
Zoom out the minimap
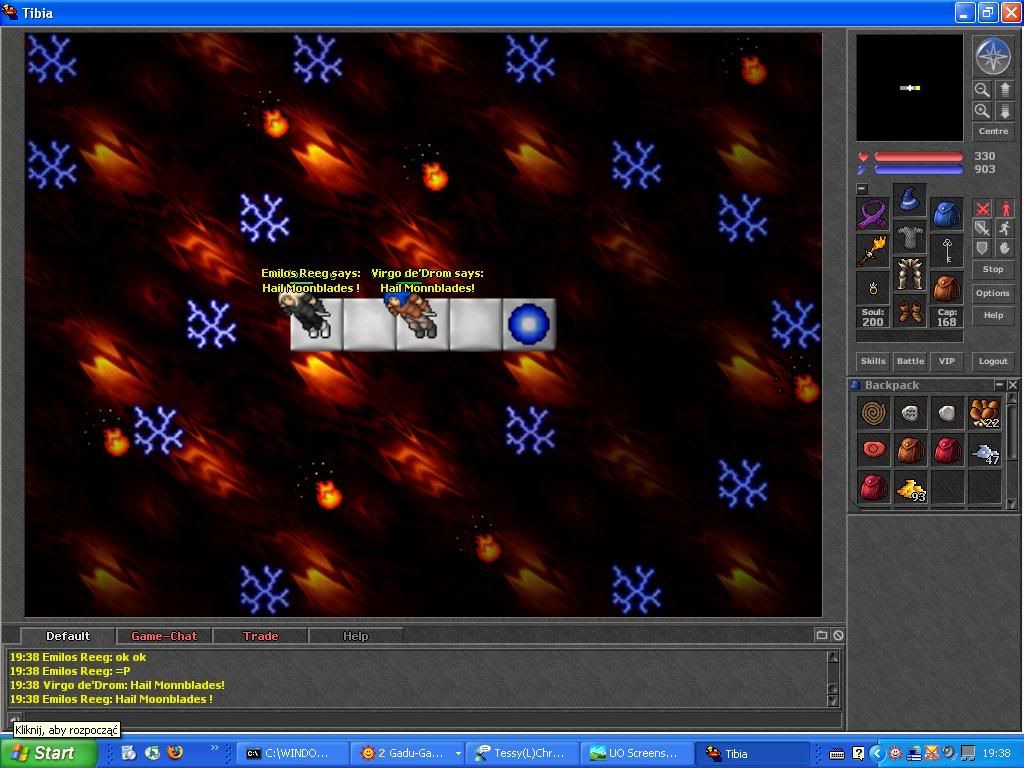982,90
